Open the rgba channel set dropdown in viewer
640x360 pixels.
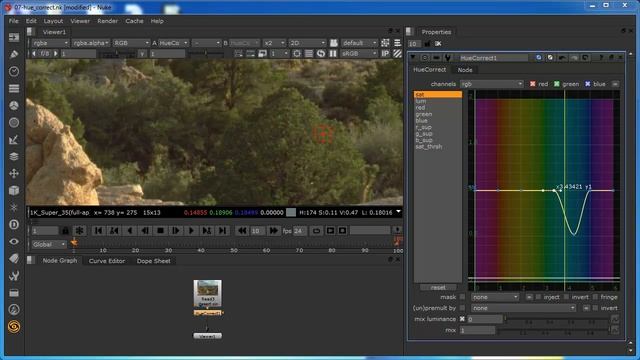pos(50,43)
